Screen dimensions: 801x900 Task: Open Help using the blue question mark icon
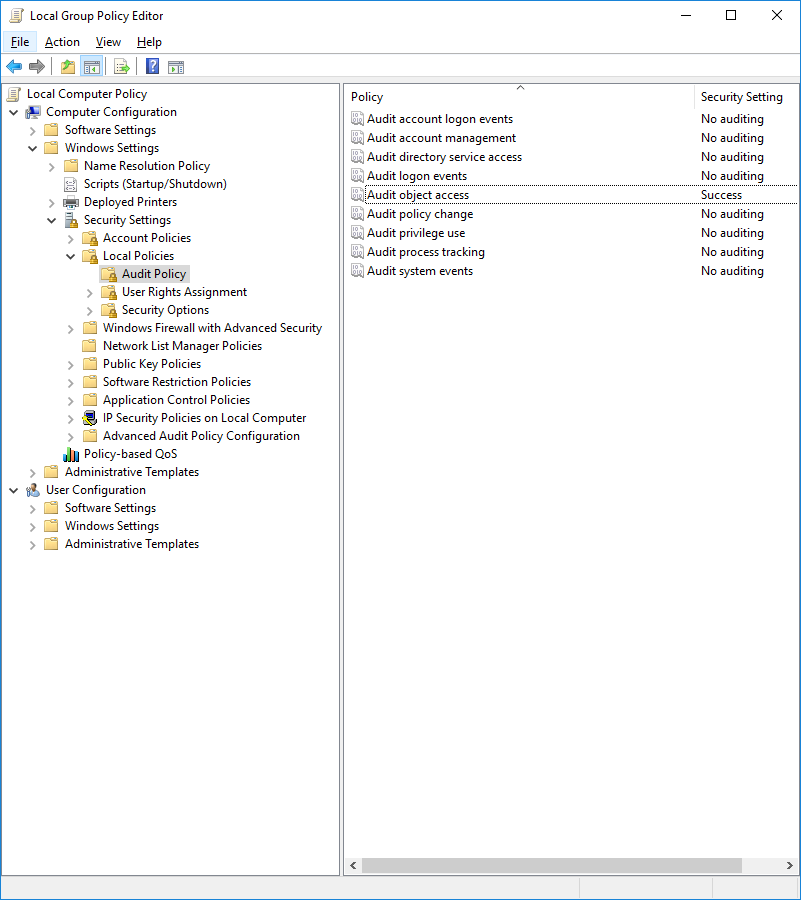pyautogui.click(x=152, y=67)
